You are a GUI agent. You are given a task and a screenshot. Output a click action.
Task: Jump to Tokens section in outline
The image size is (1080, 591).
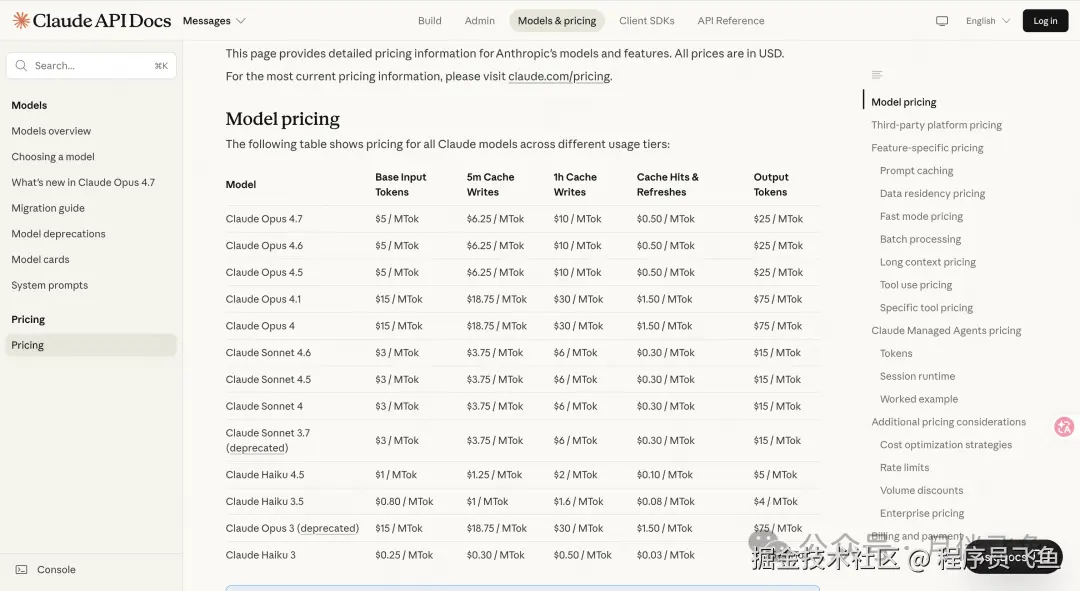coord(896,353)
